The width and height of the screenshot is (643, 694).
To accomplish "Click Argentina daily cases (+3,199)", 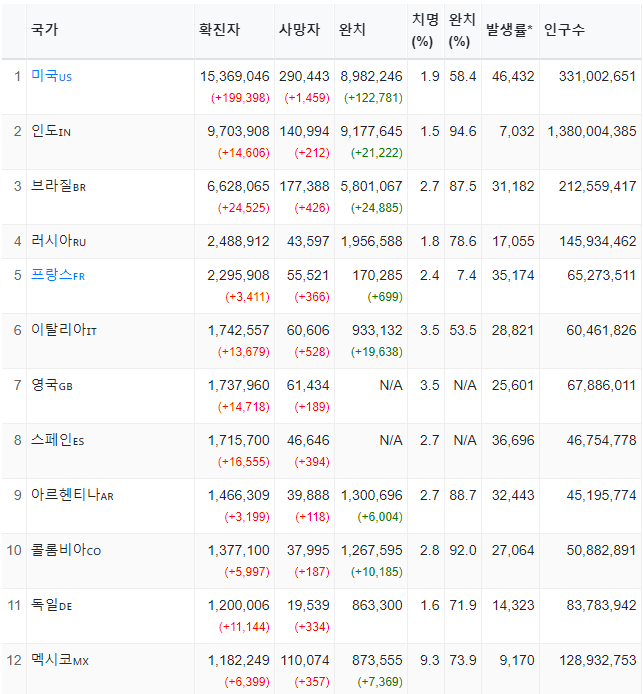I will [247, 517].
